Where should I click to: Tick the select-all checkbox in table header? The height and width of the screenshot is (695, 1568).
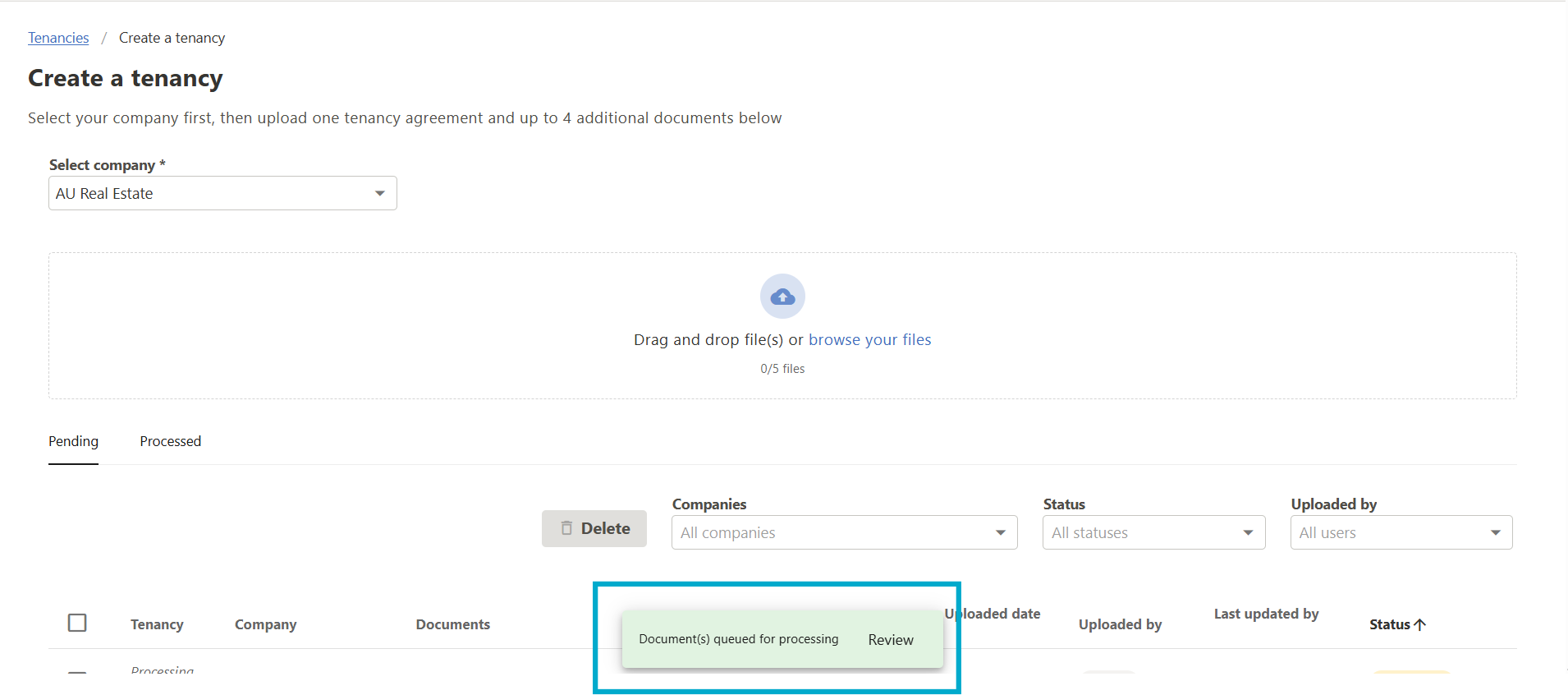(x=77, y=623)
